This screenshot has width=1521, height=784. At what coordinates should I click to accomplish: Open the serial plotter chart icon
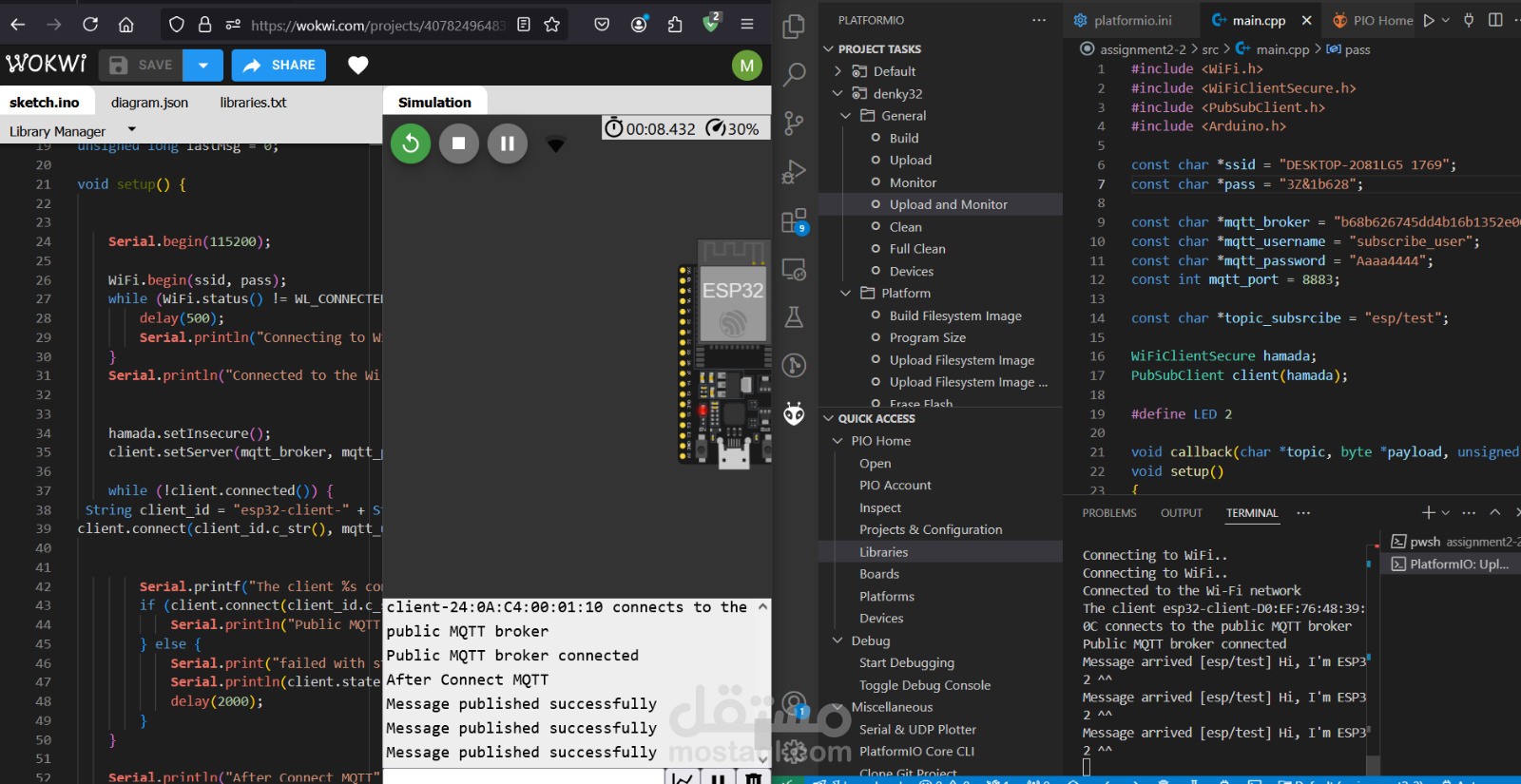[x=682, y=778]
